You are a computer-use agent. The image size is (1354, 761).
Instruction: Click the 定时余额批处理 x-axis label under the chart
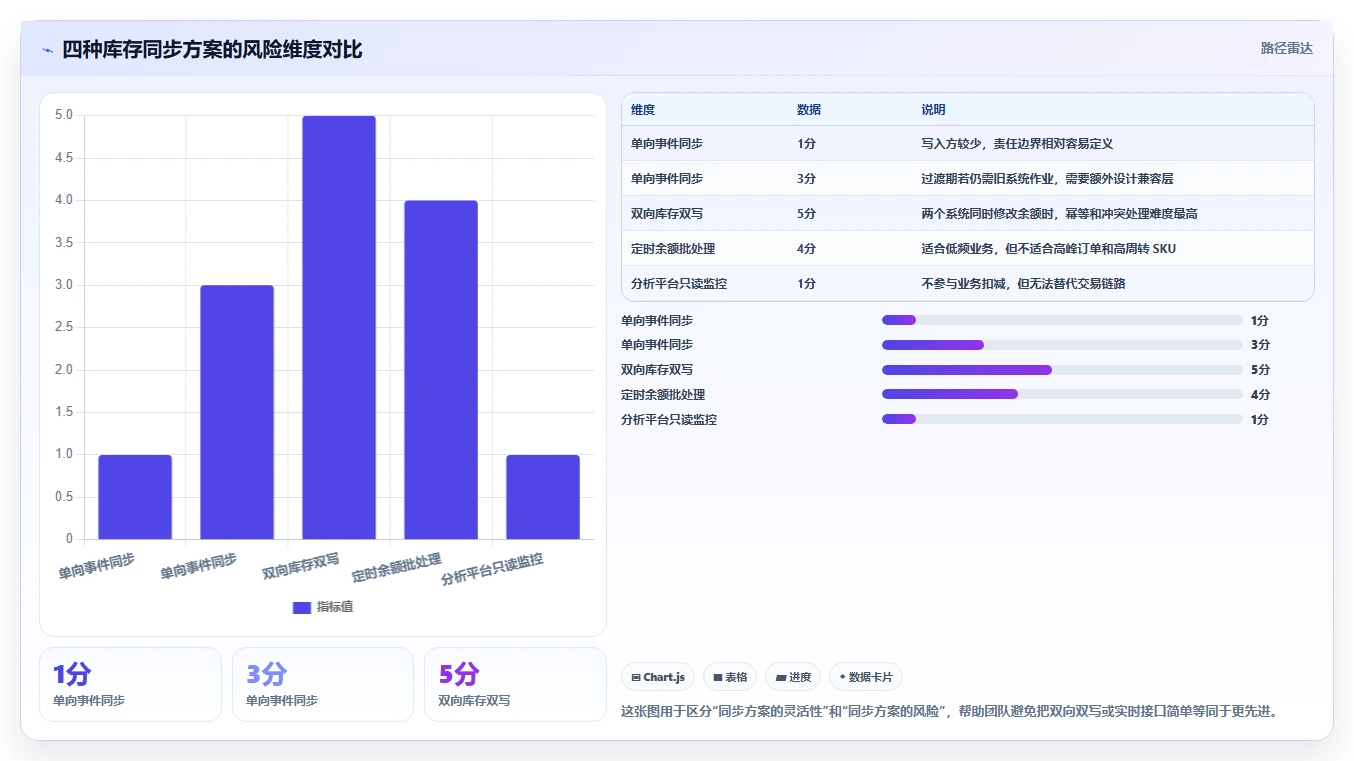coord(397,568)
